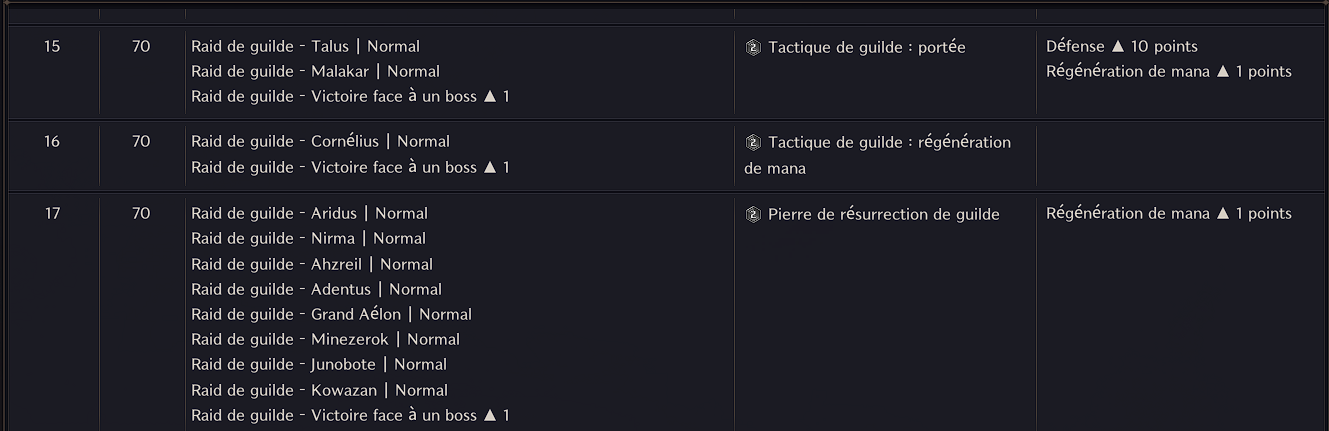
Task: Click the Pierre de résurrection de guilde label
Action: click(x=883, y=214)
